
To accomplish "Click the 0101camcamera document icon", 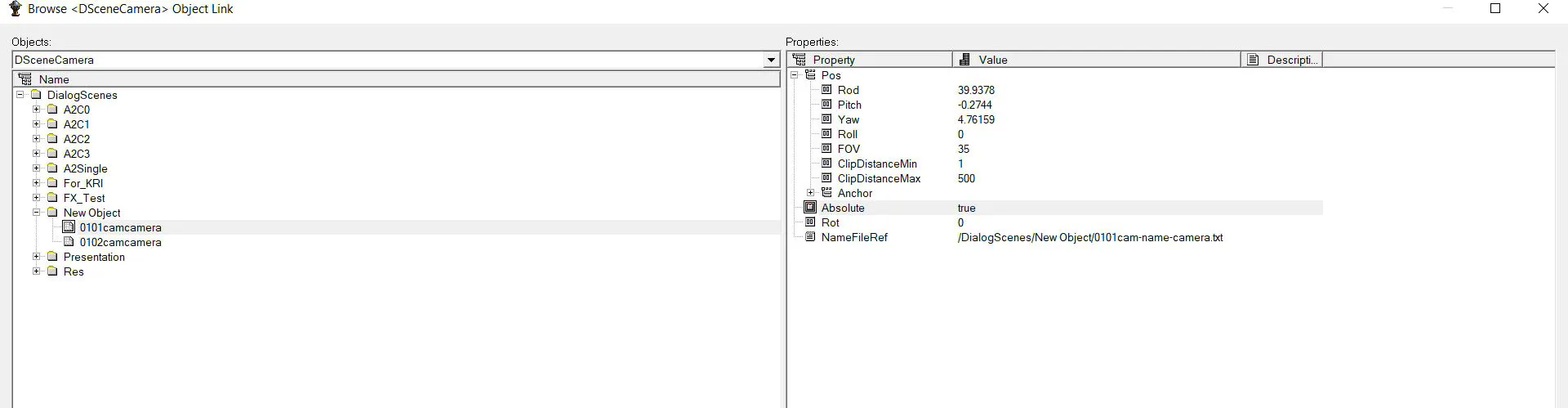I will (x=69, y=227).
